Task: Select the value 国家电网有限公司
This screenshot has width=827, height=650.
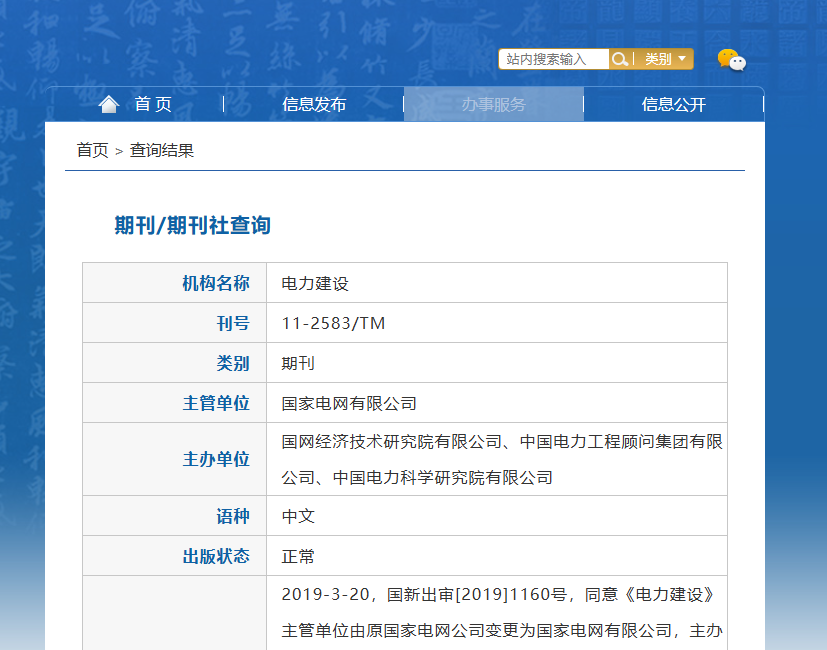Action: pos(349,404)
